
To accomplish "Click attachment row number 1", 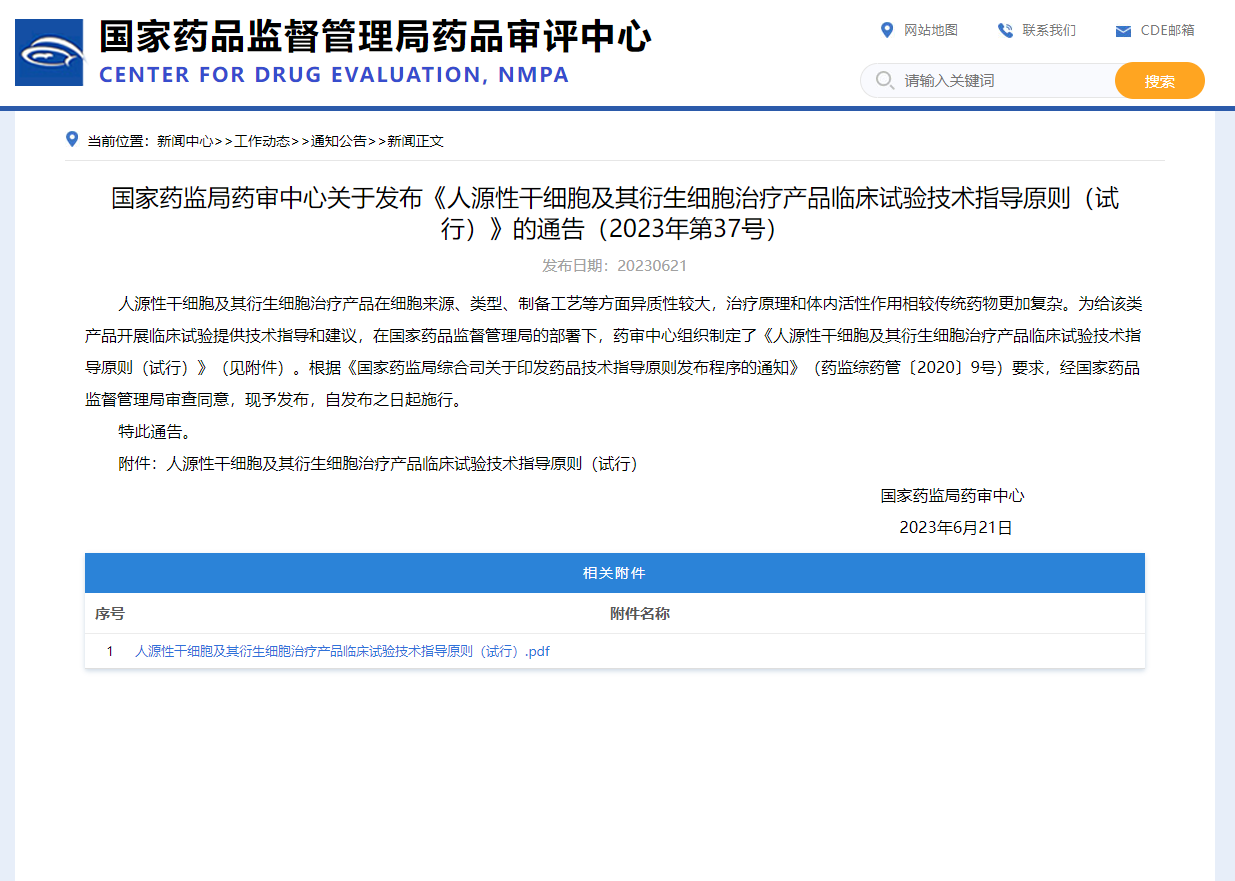I will tap(110, 651).
